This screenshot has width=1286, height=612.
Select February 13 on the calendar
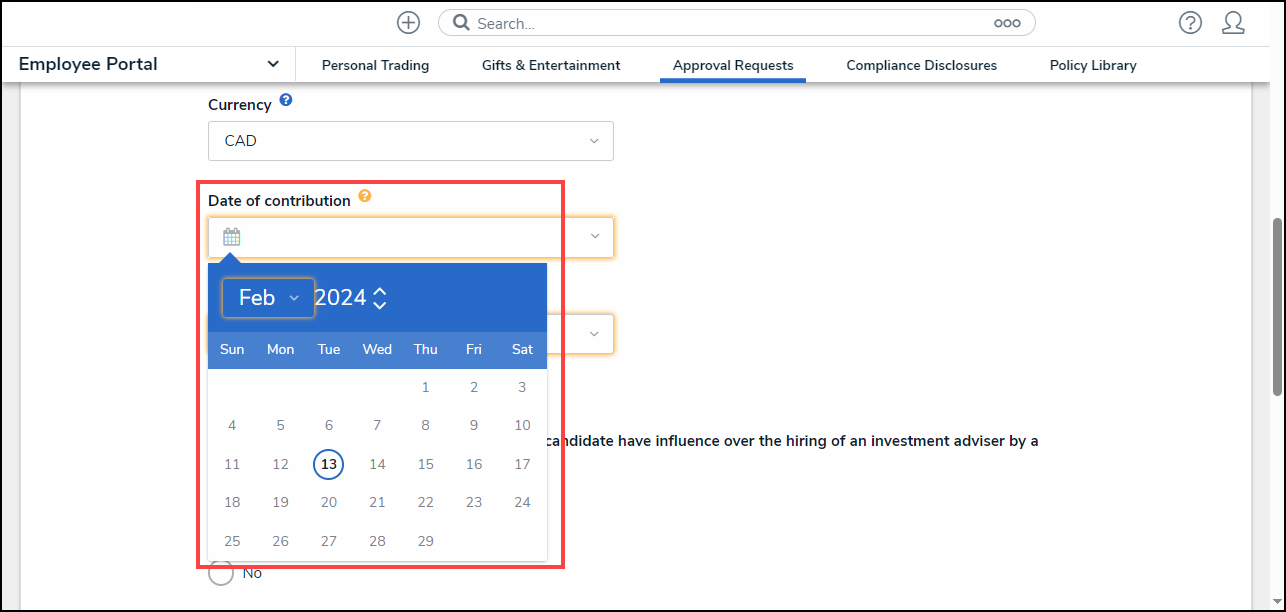click(x=328, y=463)
